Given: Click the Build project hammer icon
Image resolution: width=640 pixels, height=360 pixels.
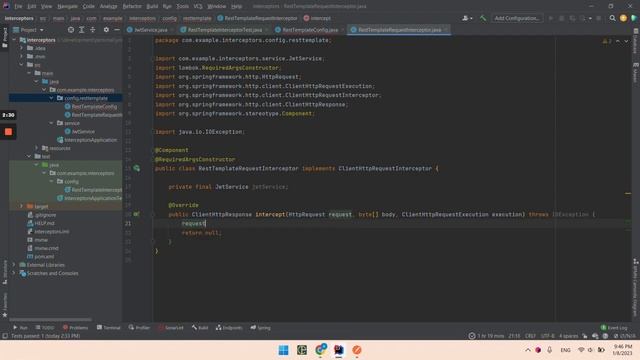Looking at the screenshot, I should pos(483,18).
